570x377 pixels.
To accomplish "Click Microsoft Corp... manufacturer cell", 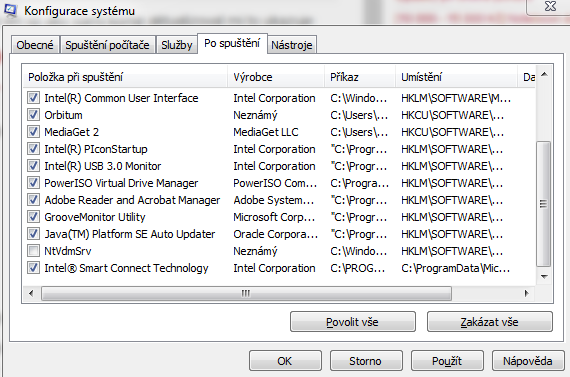I will pyautogui.click(x=274, y=217).
